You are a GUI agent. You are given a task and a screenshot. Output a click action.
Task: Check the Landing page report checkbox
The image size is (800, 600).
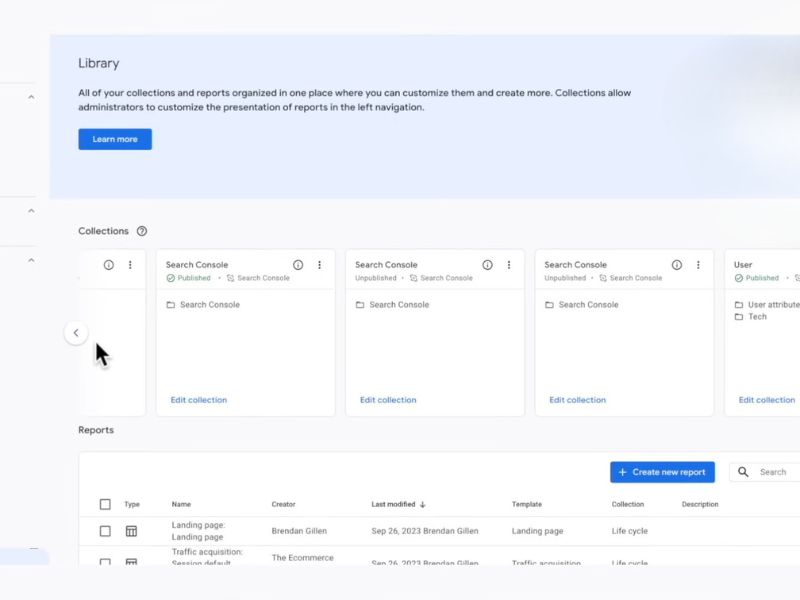(x=104, y=530)
